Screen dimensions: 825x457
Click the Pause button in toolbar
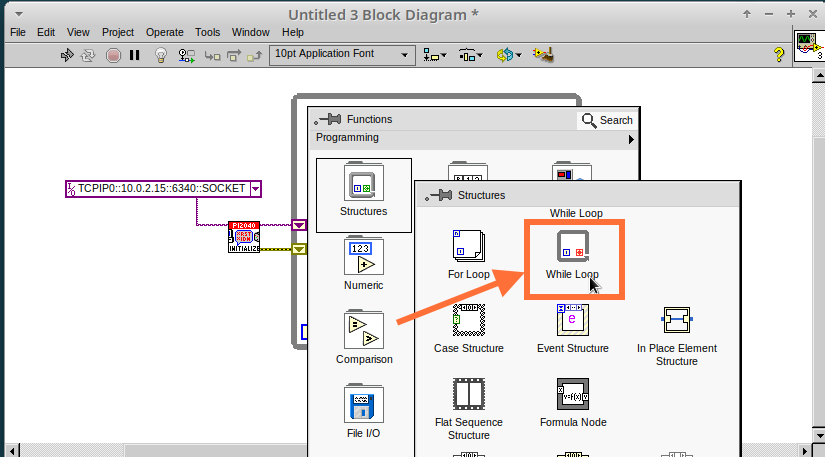point(135,55)
